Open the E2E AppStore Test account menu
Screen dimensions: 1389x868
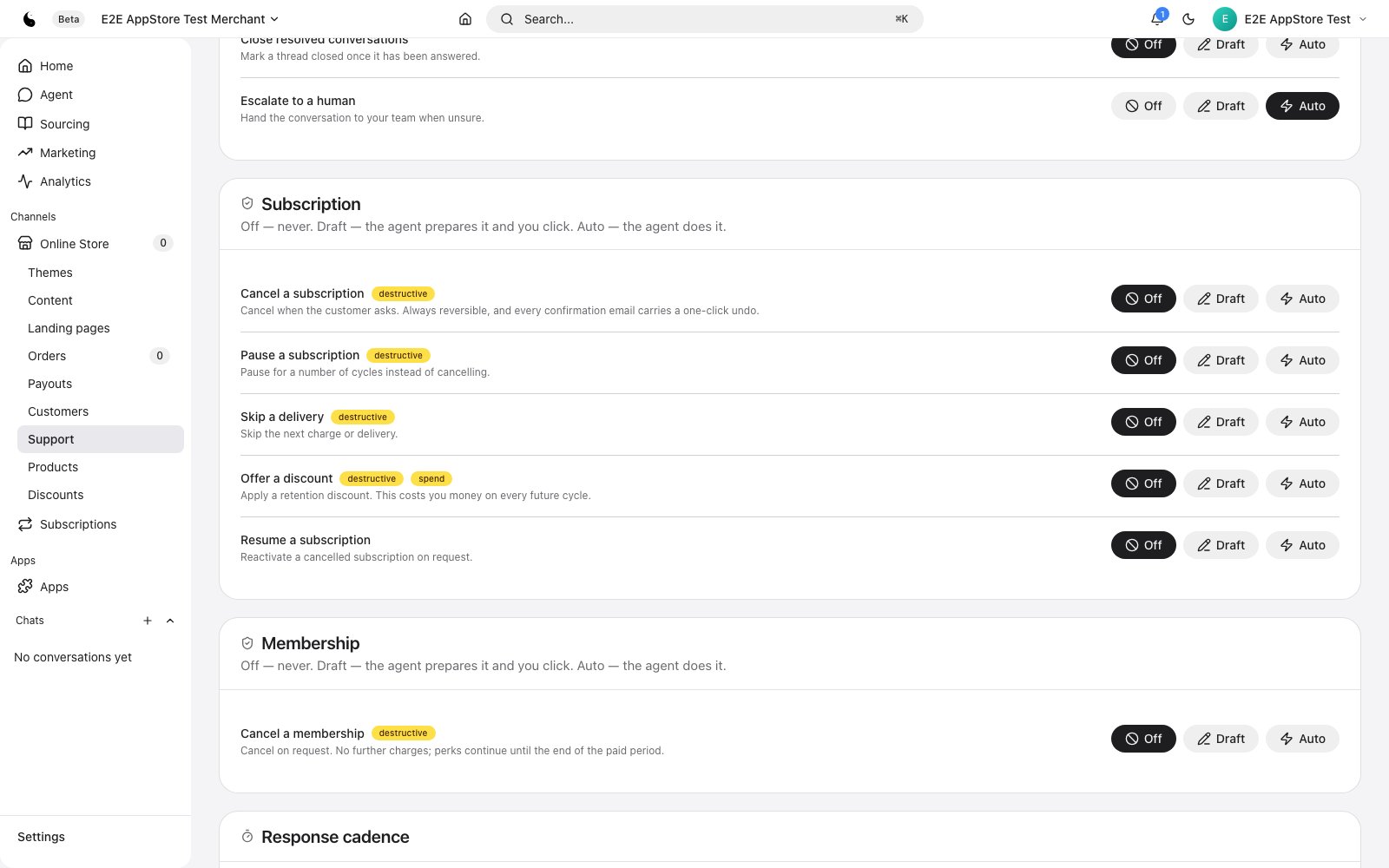pyautogui.click(x=1290, y=19)
